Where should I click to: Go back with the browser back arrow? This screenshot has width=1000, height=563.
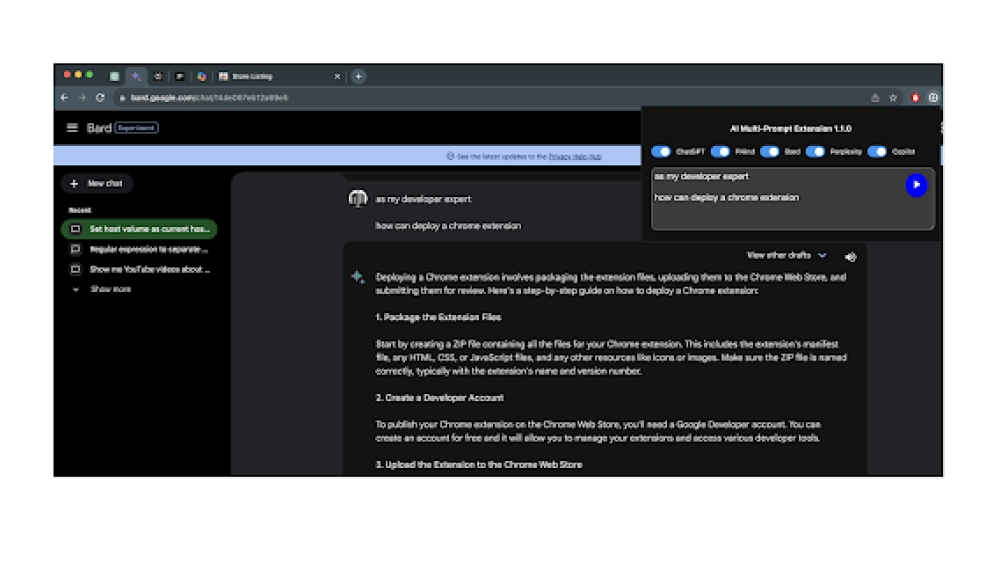64,98
